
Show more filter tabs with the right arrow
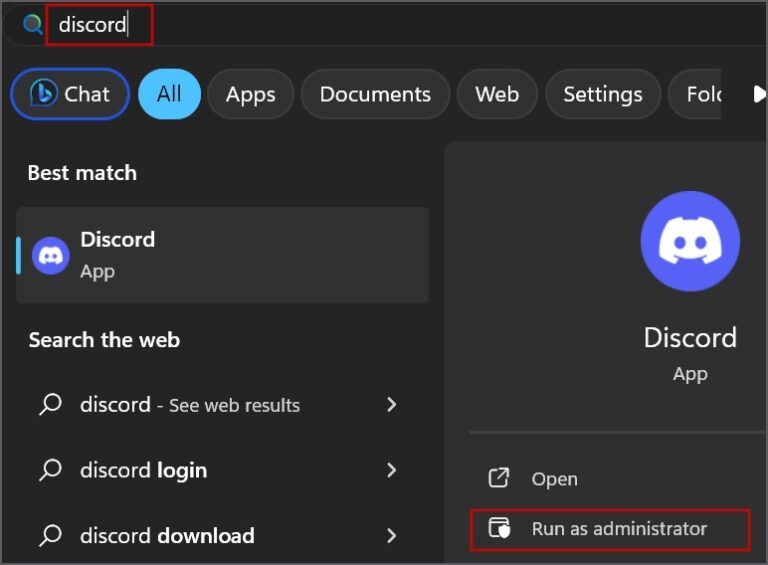pyautogui.click(x=758, y=94)
